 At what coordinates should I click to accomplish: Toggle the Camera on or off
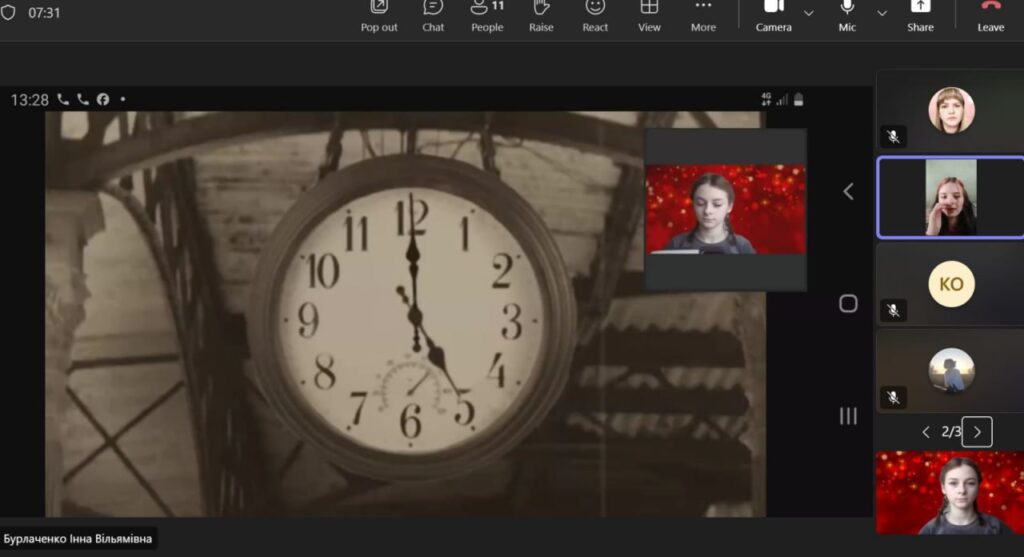click(x=773, y=15)
